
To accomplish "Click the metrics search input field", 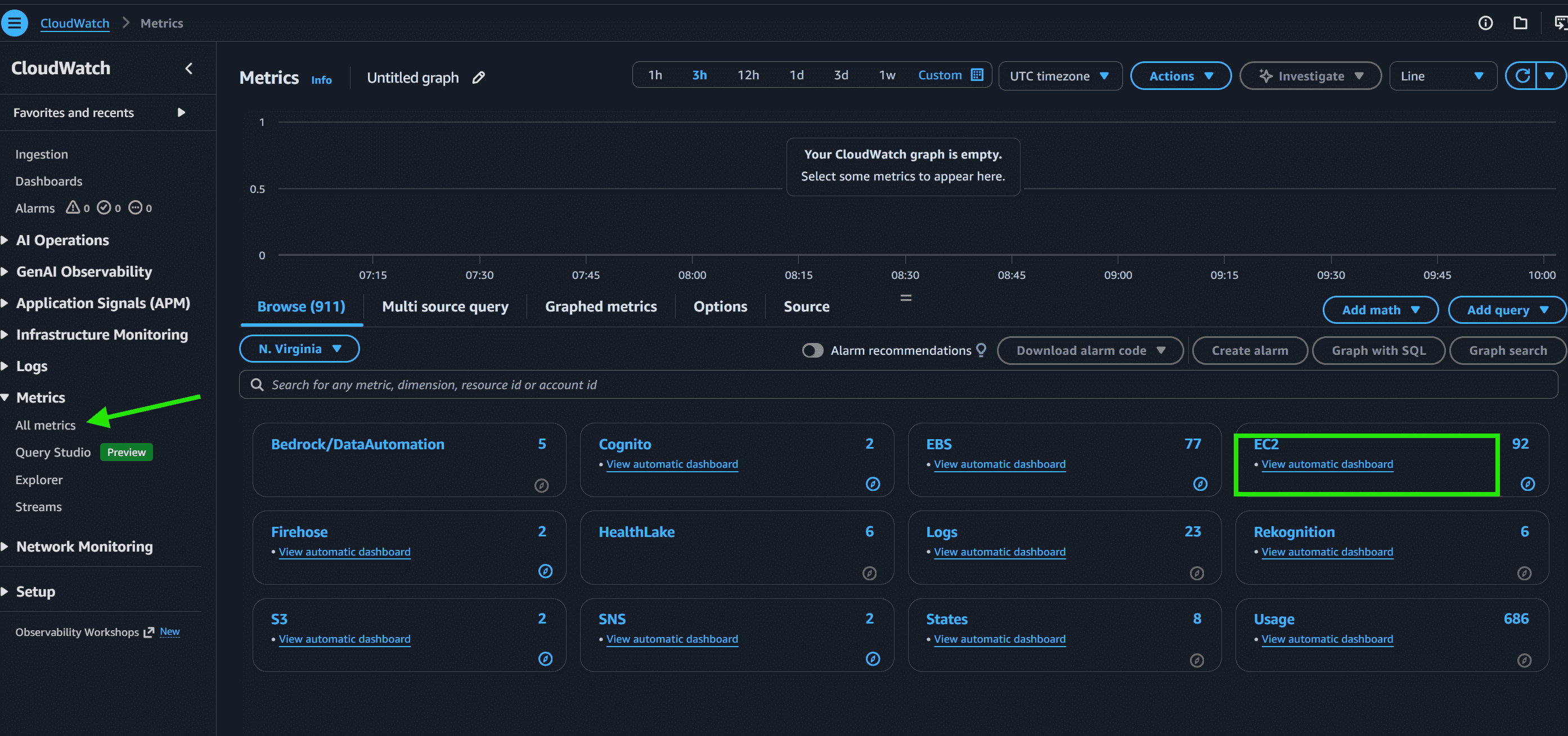I will [898, 385].
